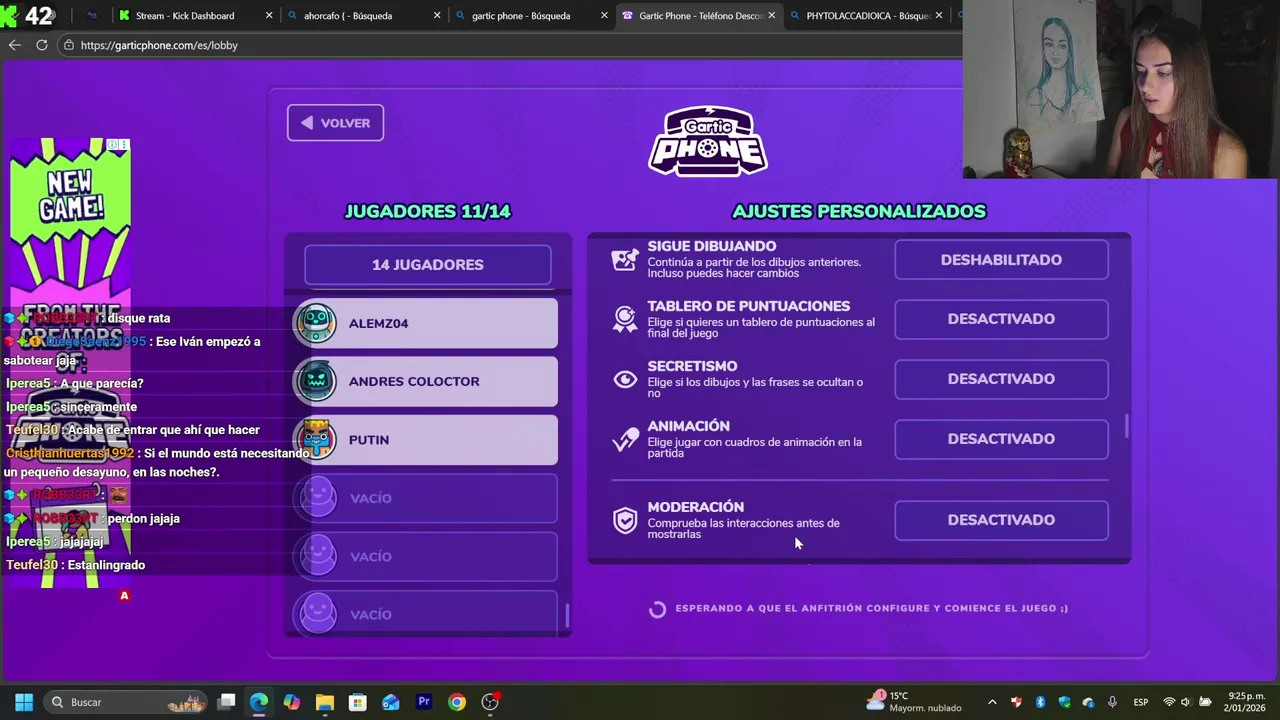Click the volume speaker tray icon

click(x=1185, y=702)
